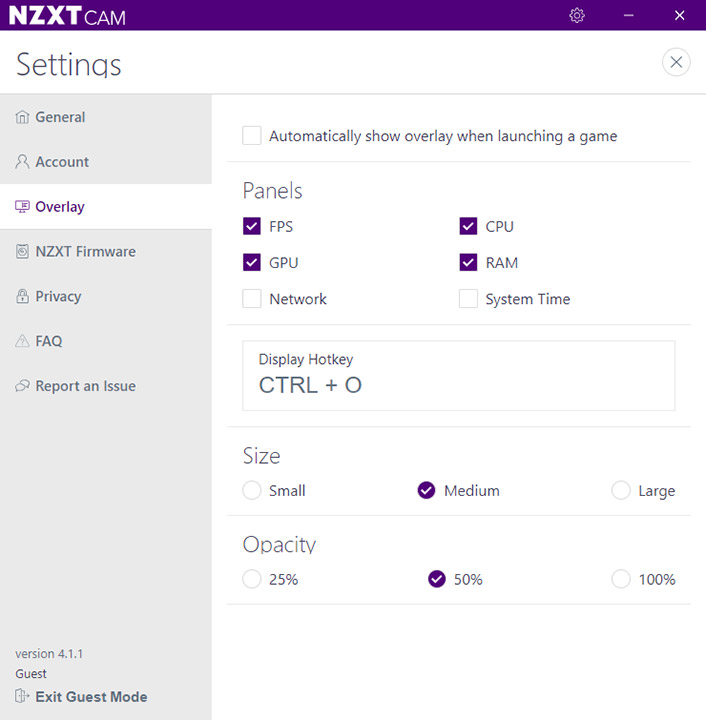Click the Report an Issue chat icon
Viewport: 706px width, 720px height.
click(23, 386)
